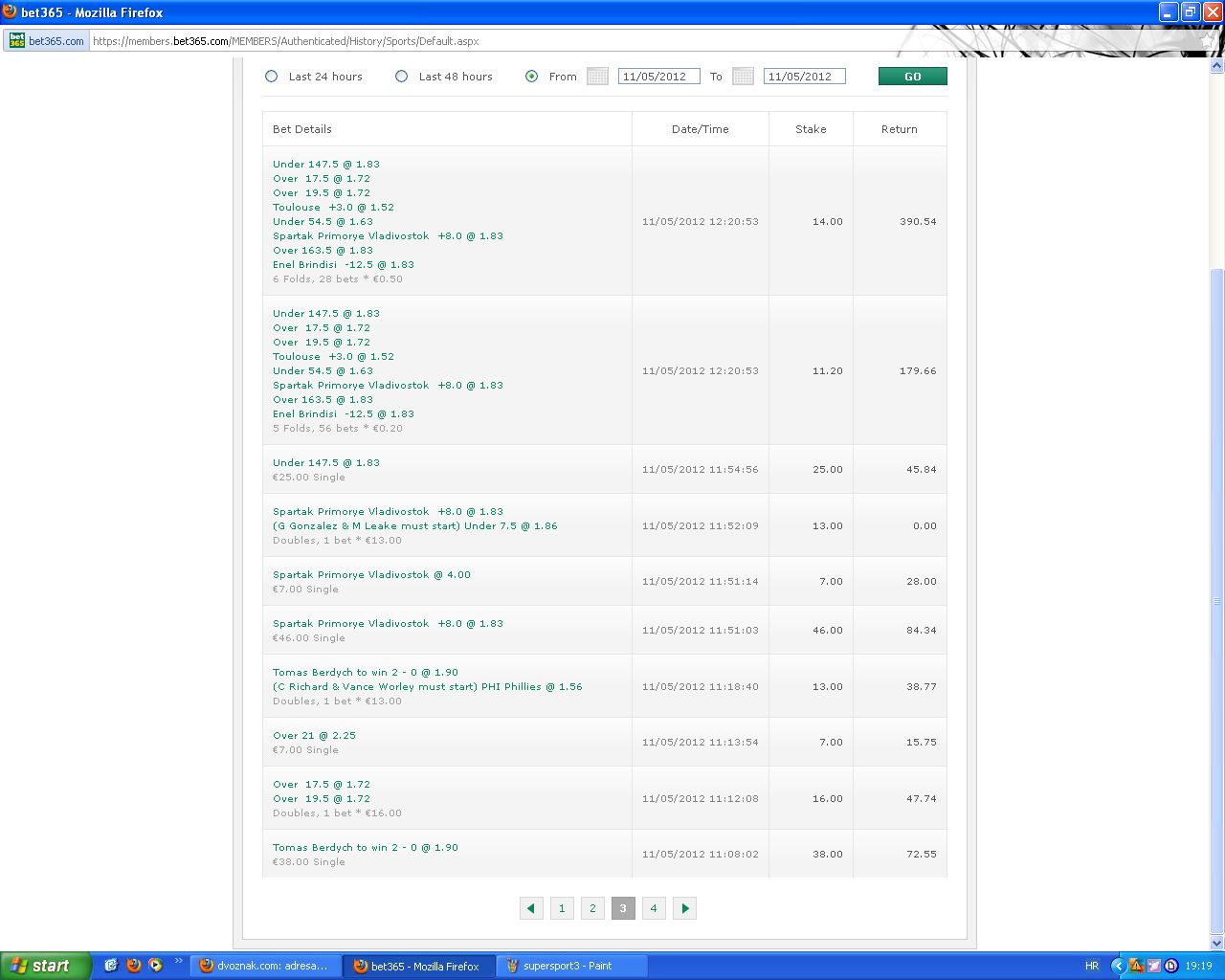
Task: Click the timestamp 11/05/2012 11:13:54
Action: click(x=701, y=743)
